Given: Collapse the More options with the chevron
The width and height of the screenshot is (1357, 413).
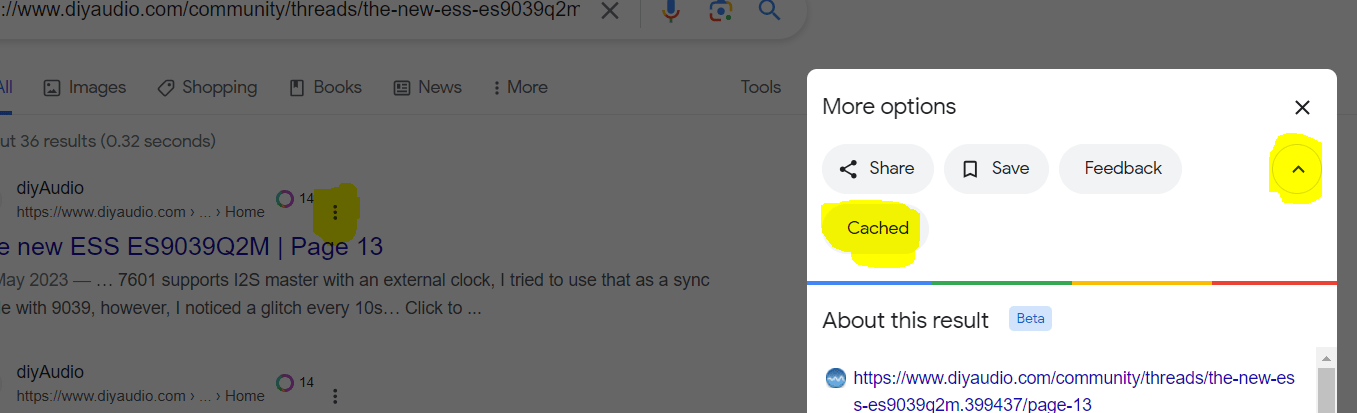Looking at the screenshot, I should pos(1298,169).
